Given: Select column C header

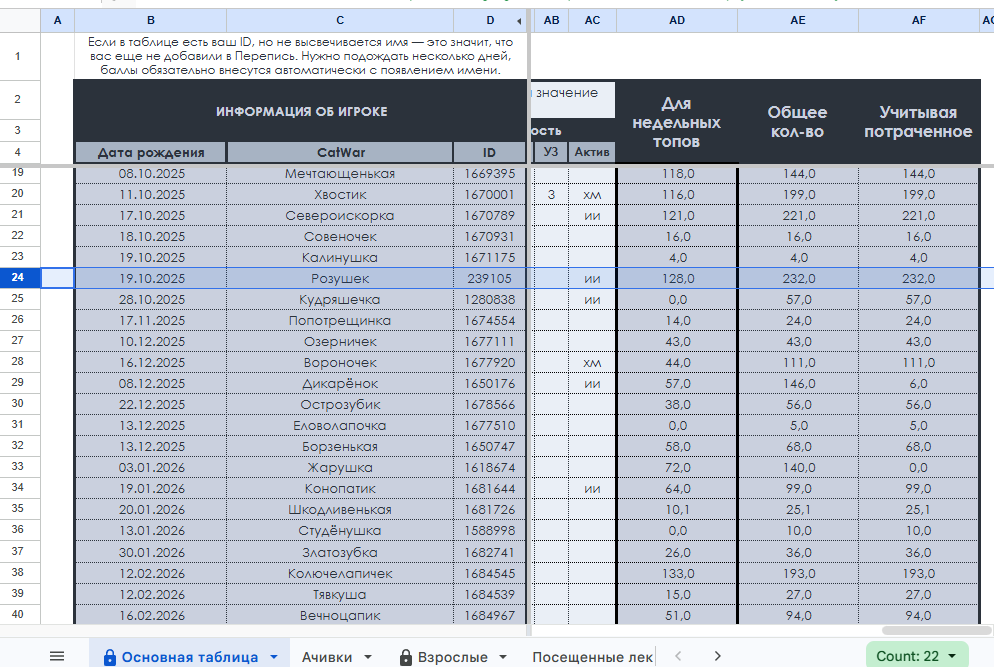Looking at the screenshot, I should [x=340, y=21].
